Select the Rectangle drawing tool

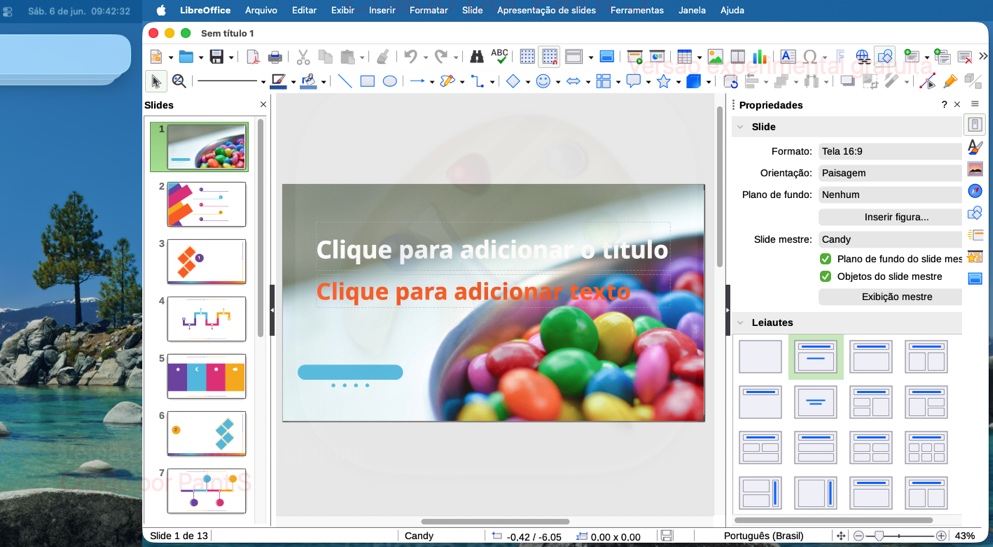[367, 81]
